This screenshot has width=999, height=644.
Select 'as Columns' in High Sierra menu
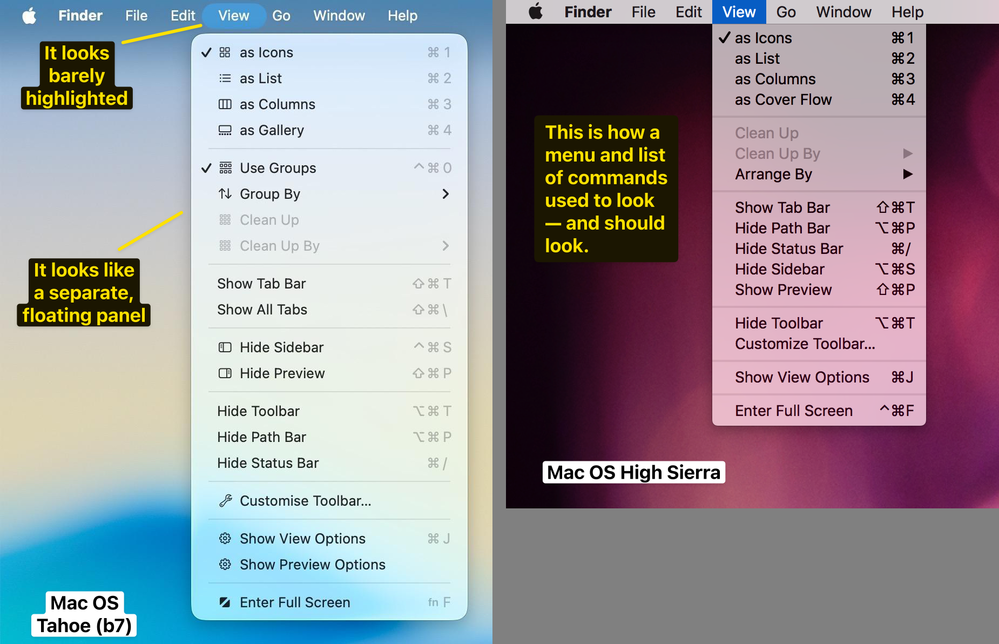pyautogui.click(x=819, y=79)
